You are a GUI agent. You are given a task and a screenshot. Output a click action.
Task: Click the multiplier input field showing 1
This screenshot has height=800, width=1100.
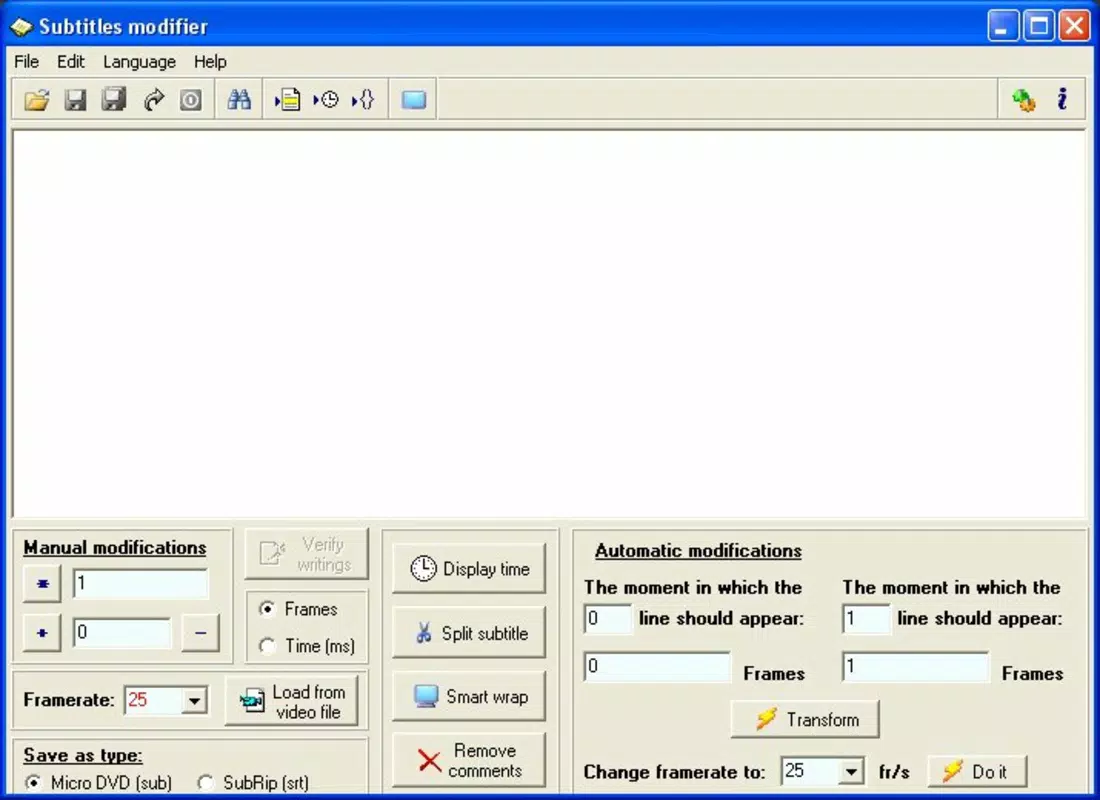pos(140,584)
